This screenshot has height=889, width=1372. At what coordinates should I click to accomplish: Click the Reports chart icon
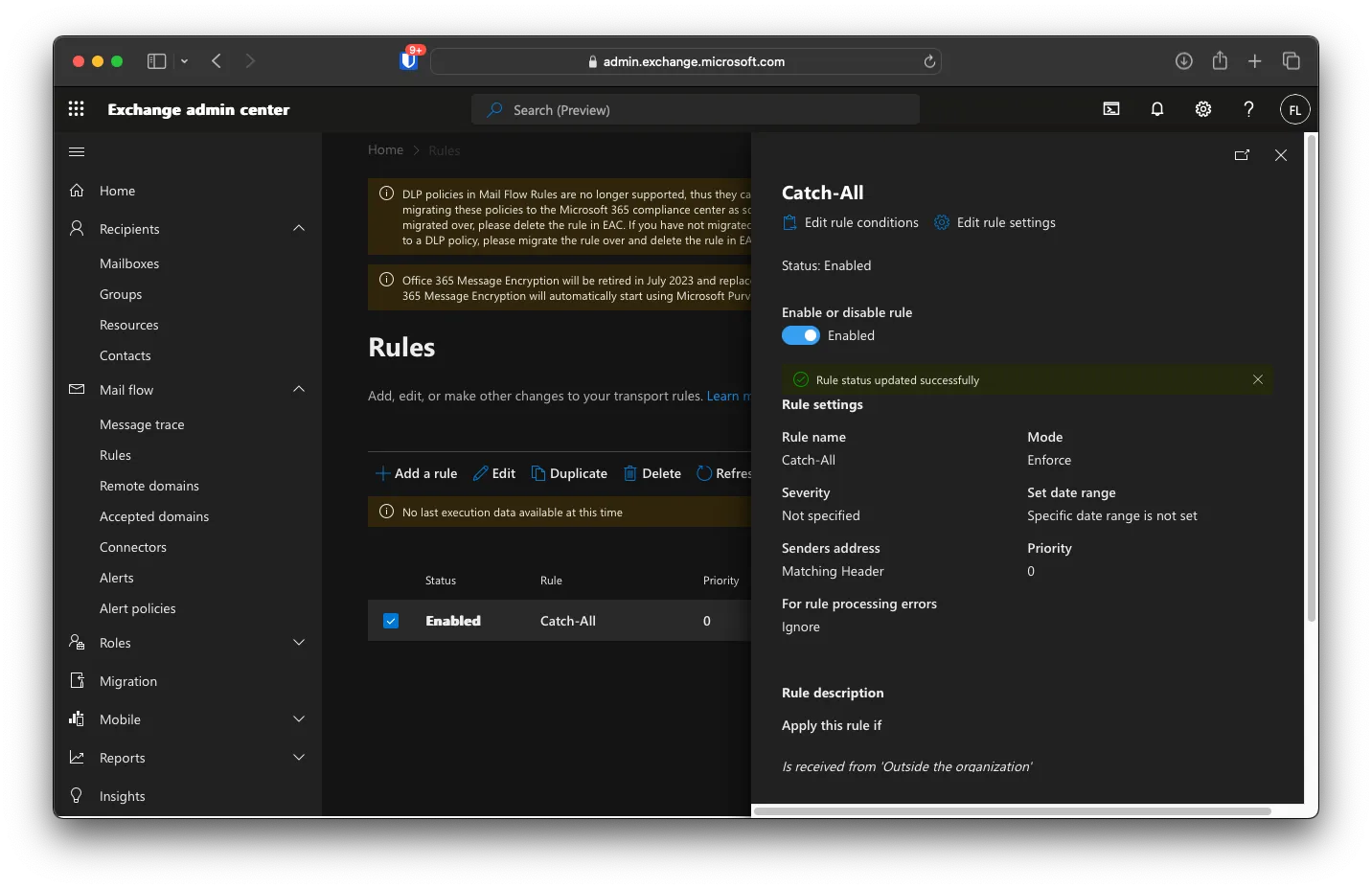77,757
